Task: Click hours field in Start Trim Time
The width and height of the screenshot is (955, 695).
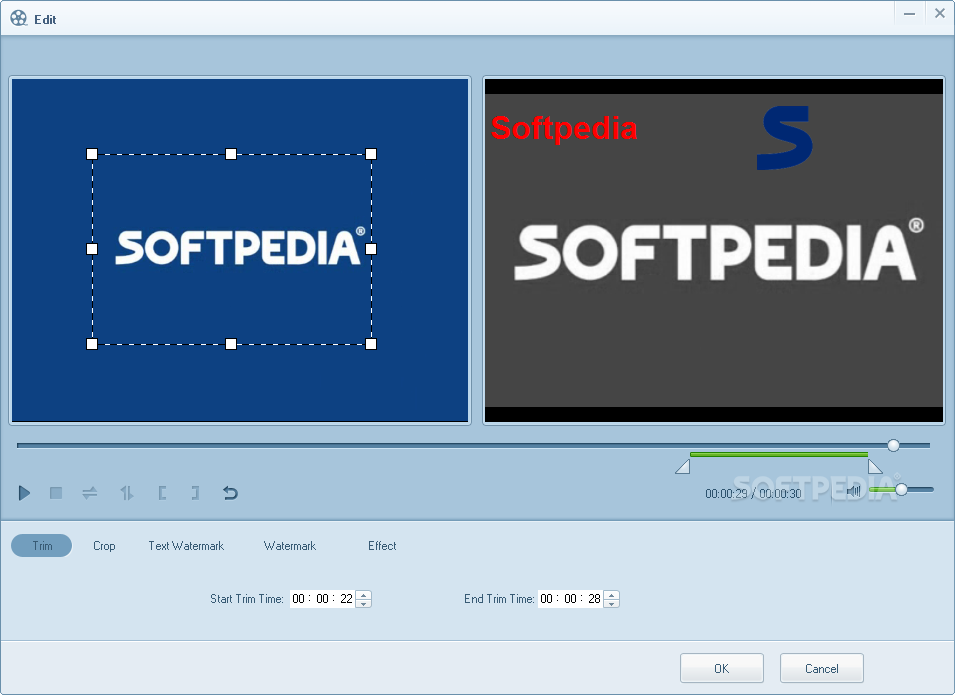Action: [298, 599]
